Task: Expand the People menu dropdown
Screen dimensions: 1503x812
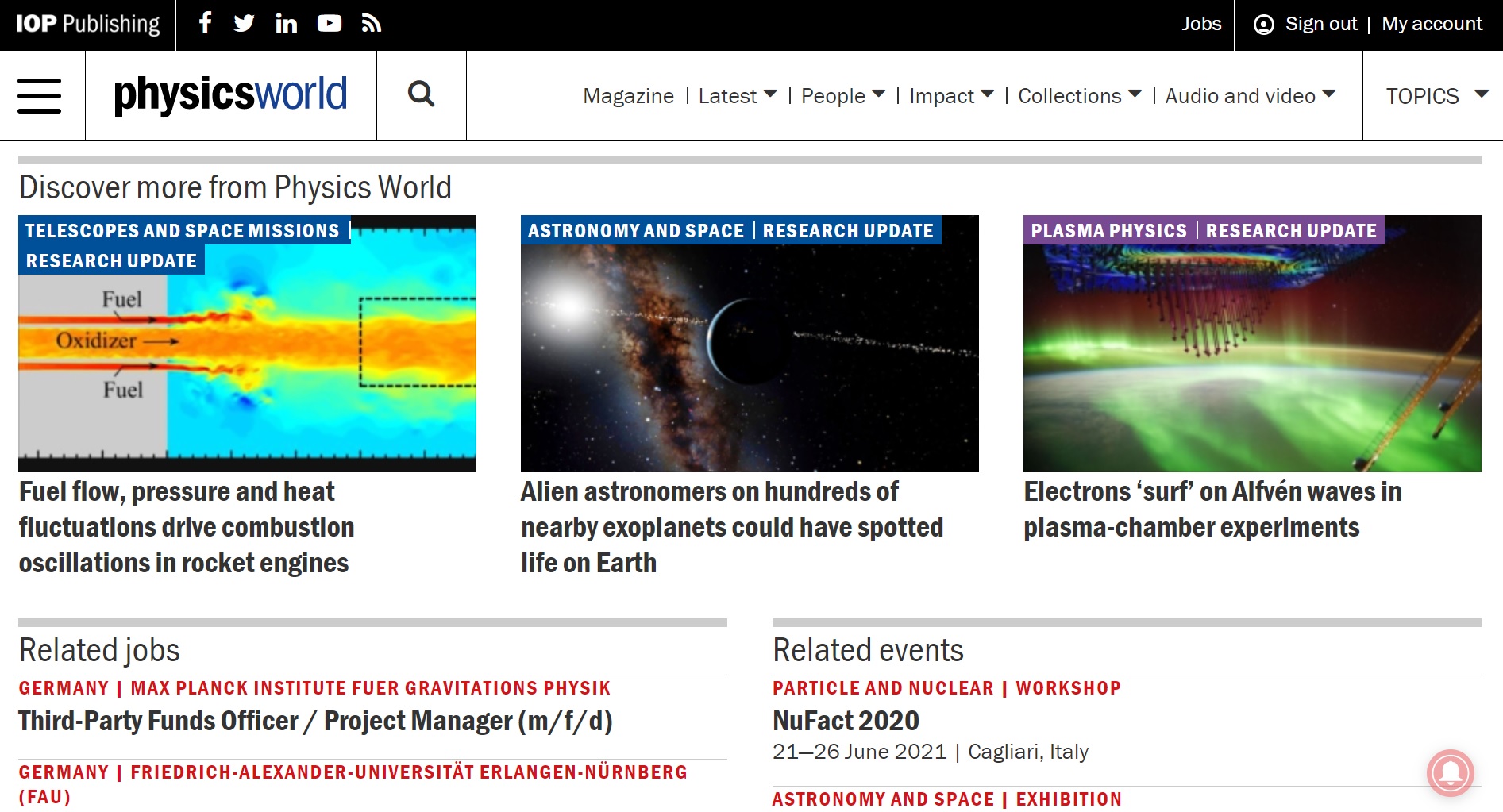Action: coord(842,96)
